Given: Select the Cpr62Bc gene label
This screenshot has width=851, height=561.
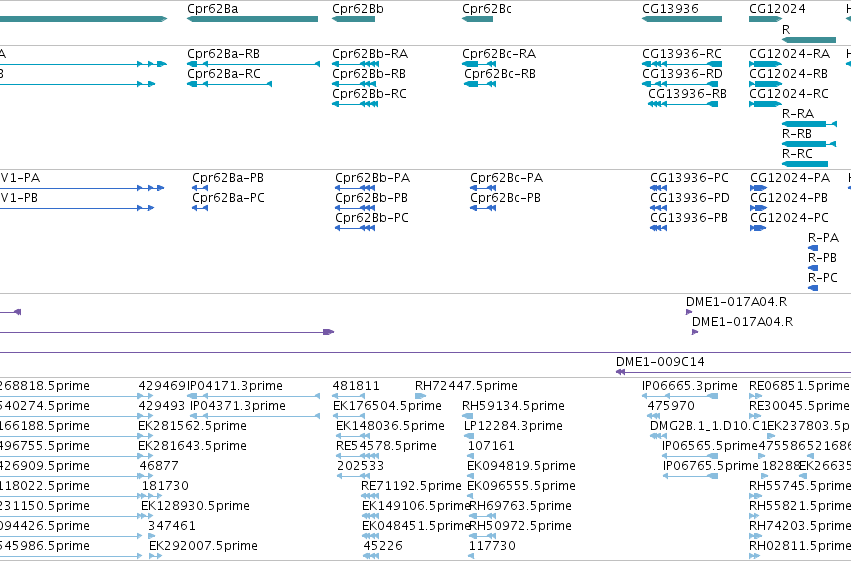Looking at the screenshot, I should (x=487, y=9).
